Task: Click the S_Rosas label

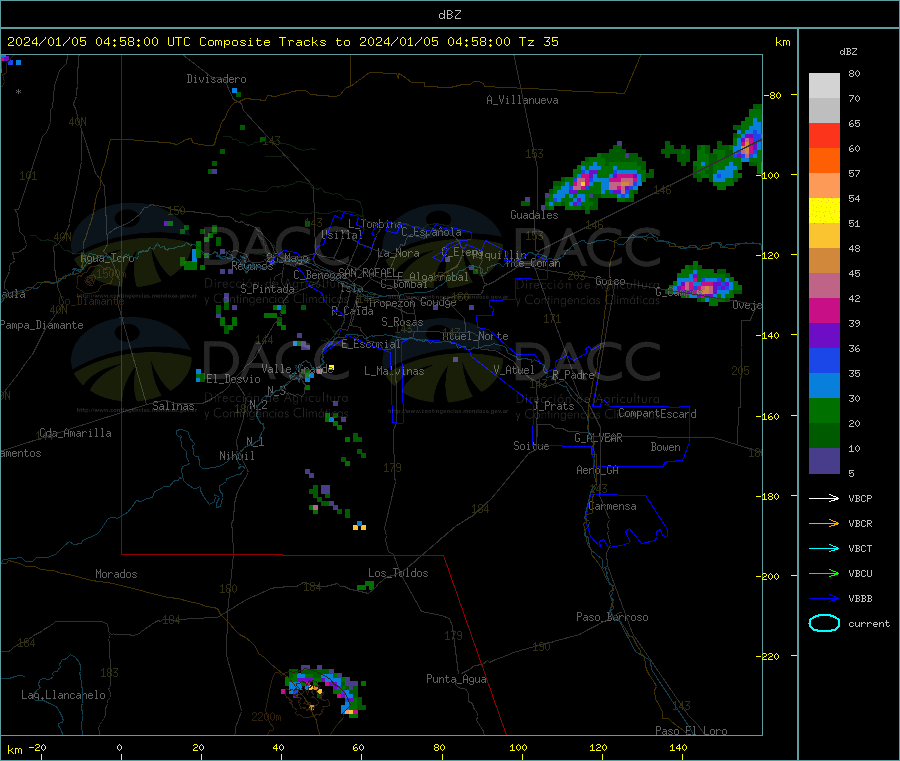Action: tap(402, 322)
